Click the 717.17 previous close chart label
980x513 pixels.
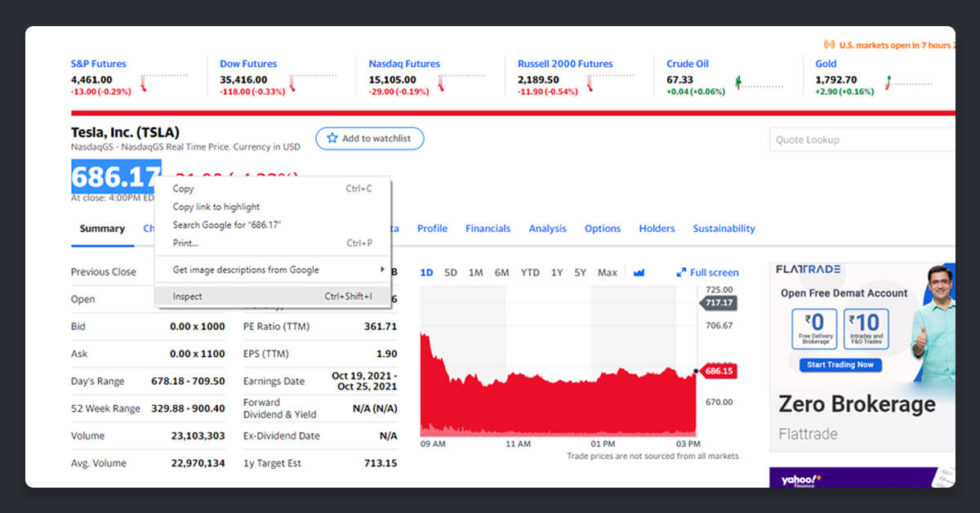coord(718,303)
